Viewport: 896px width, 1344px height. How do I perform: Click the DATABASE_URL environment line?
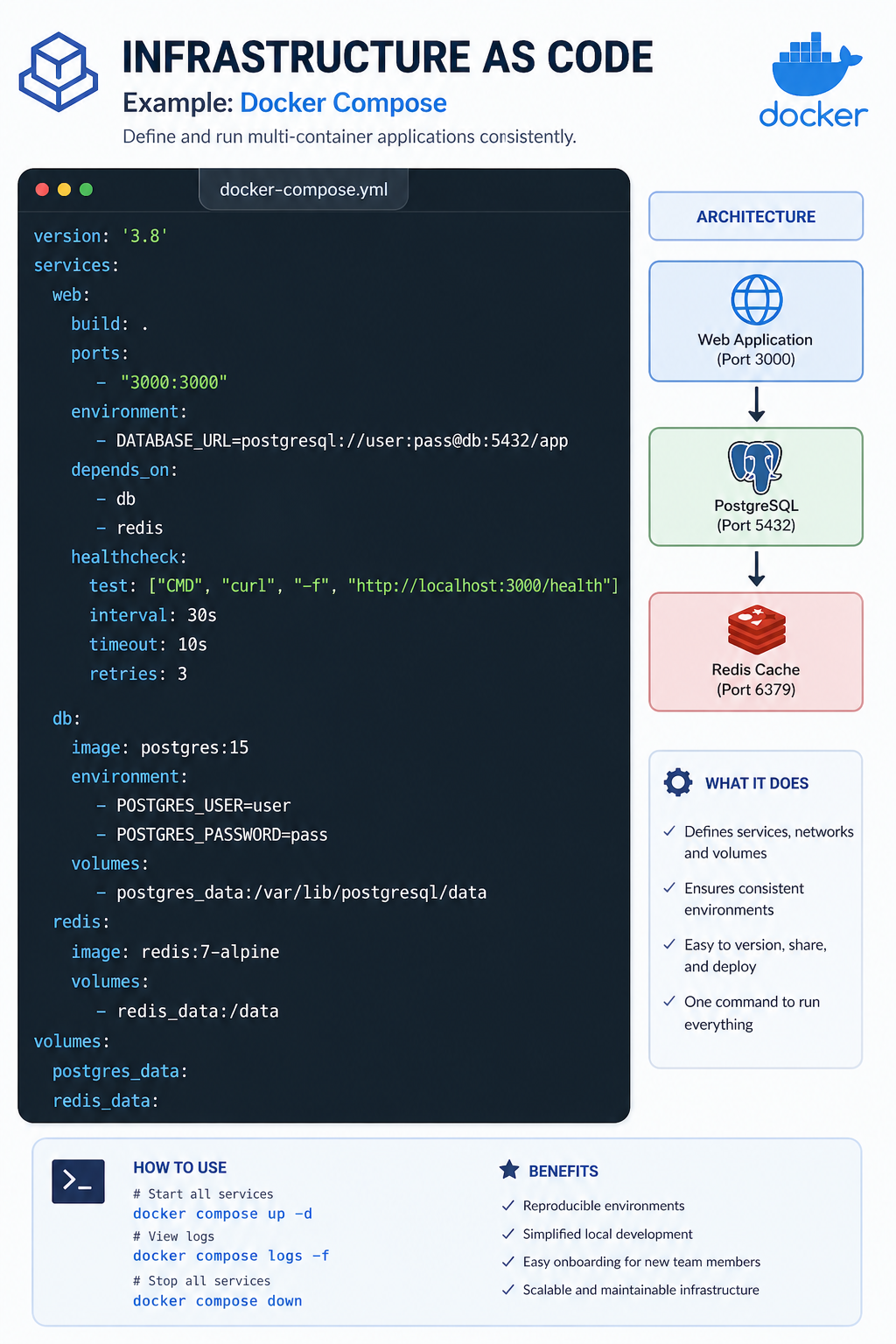click(x=332, y=441)
